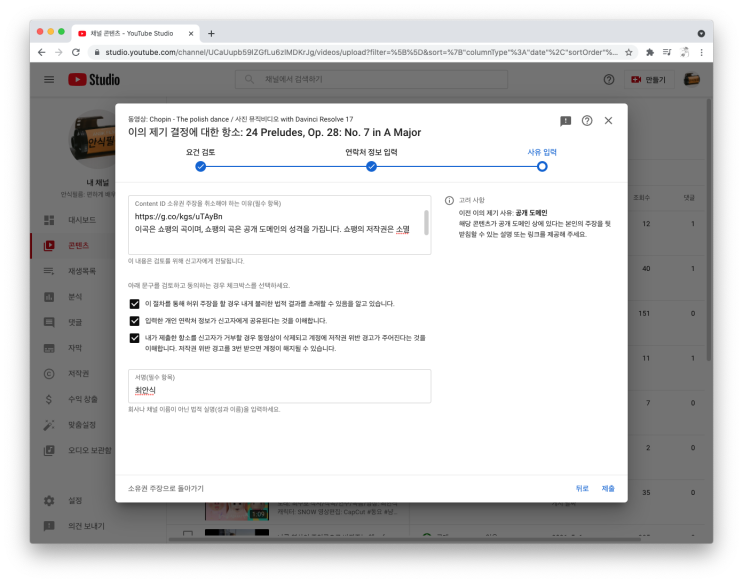Click the page vertical scrollbar on the right
Screen dimensions: 743x583
(709, 230)
